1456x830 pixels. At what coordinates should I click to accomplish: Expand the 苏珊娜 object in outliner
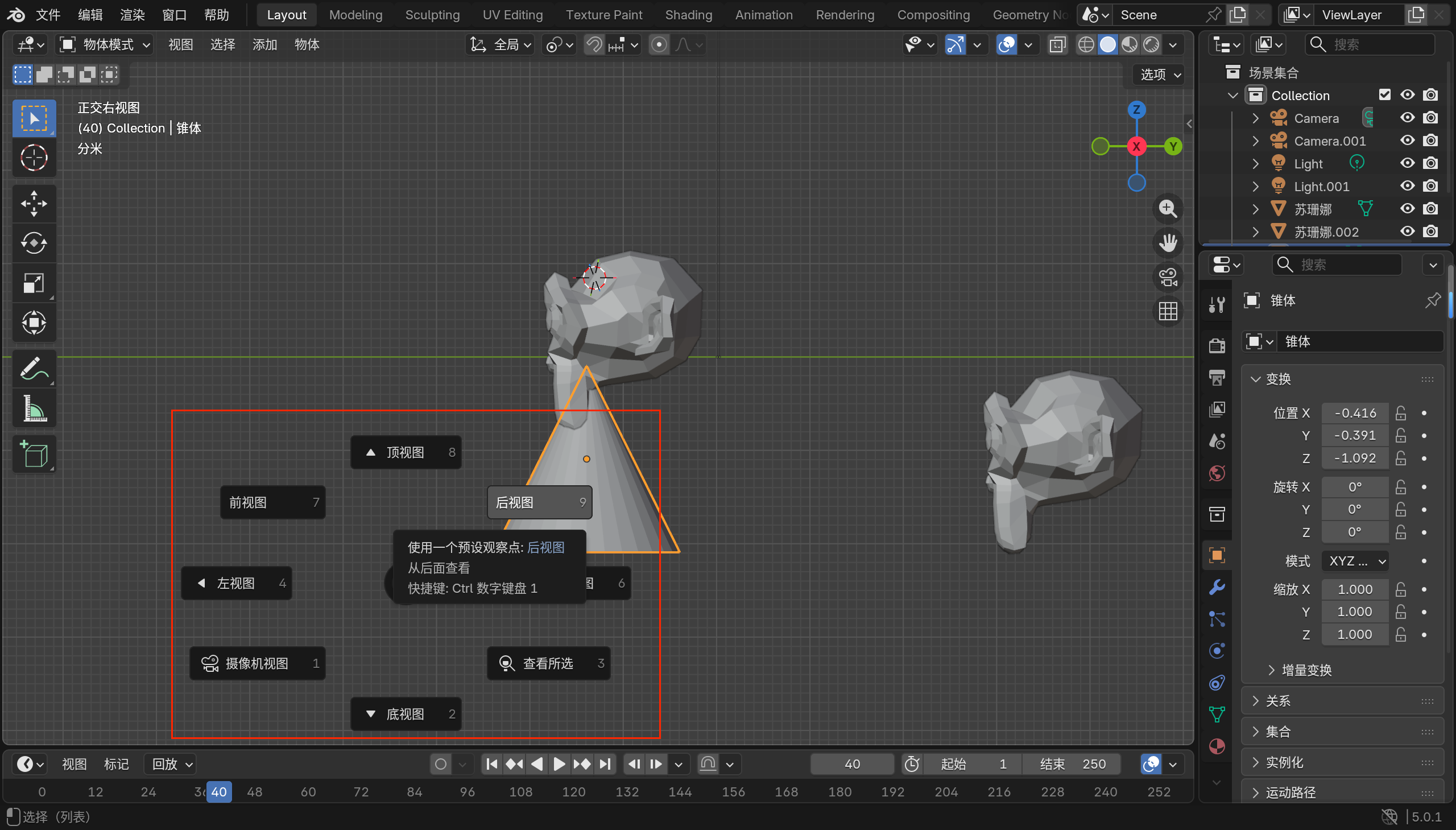tap(1255, 209)
